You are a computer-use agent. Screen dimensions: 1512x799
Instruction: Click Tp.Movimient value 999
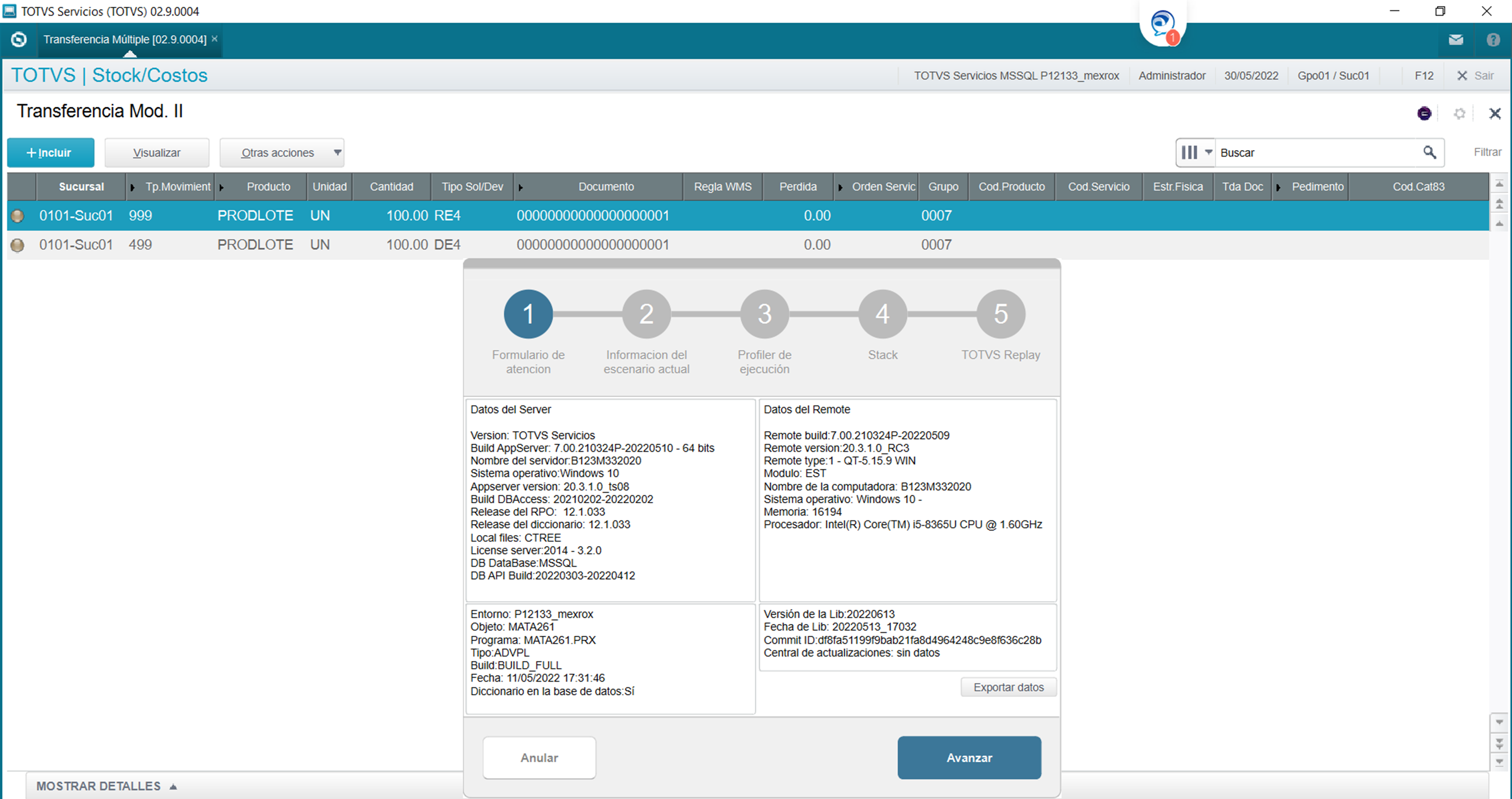(140, 216)
